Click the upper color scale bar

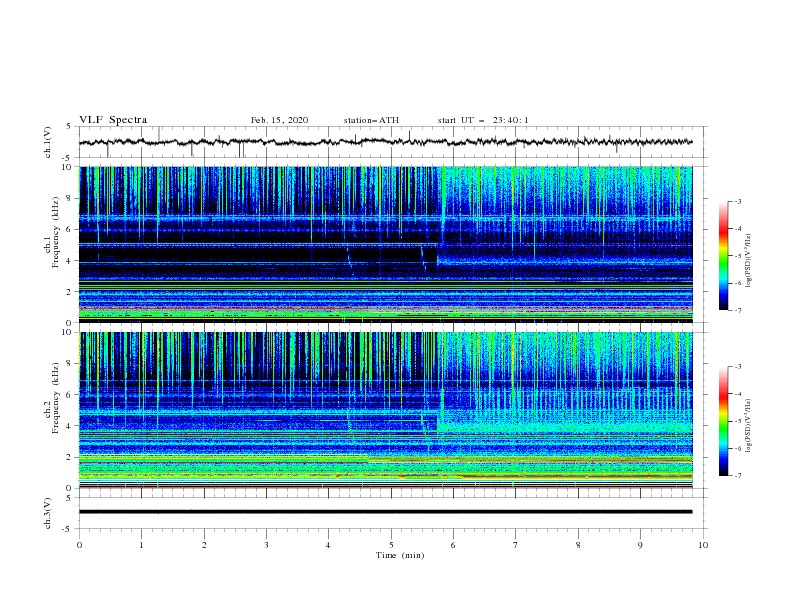pyautogui.click(x=723, y=256)
